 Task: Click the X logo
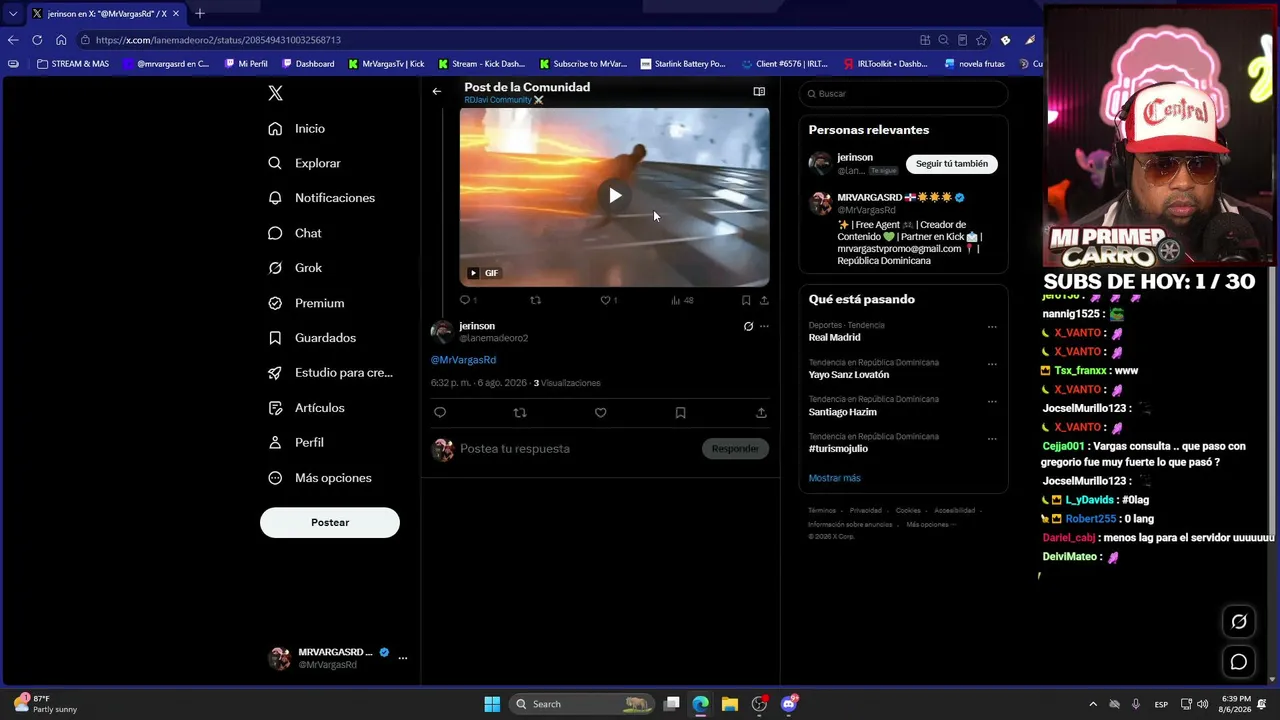[276, 93]
